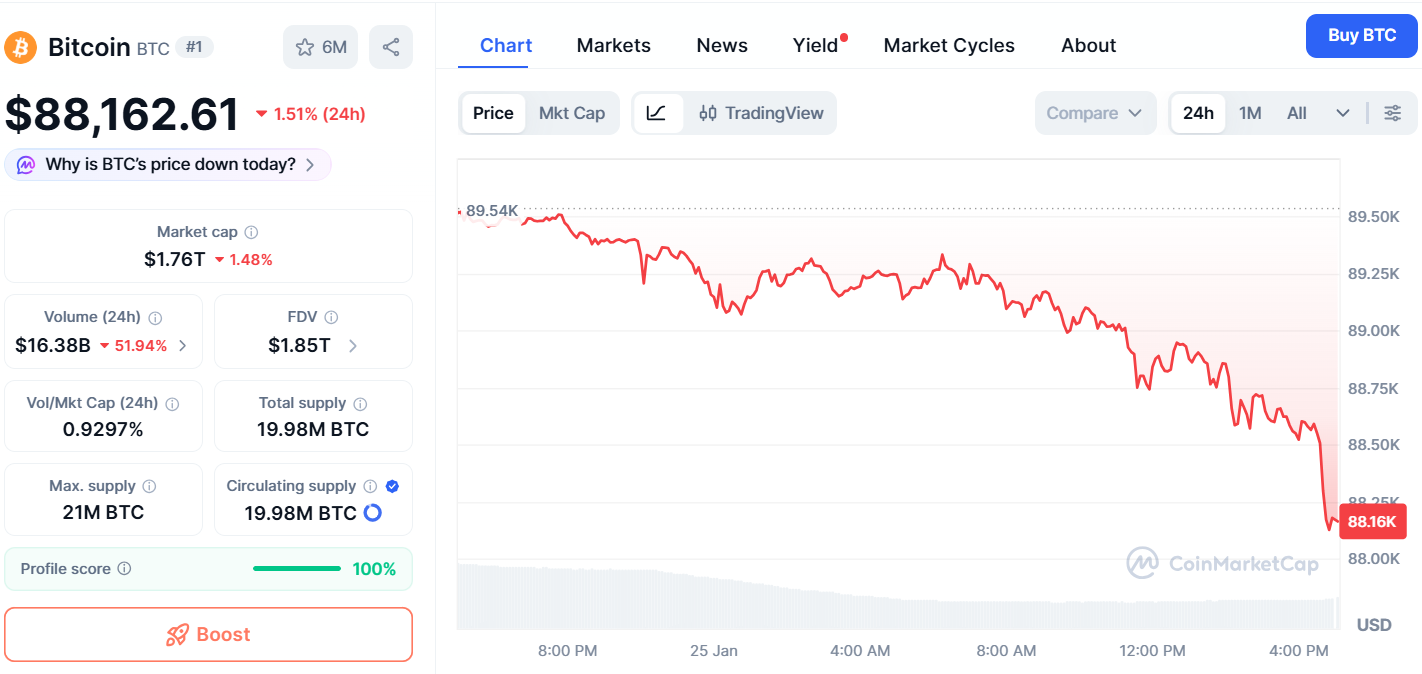The width and height of the screenshot is (1422, 674).
Task: Open chart settings sliders icon
Action: pyautogui.click(x=1392, y=113)
